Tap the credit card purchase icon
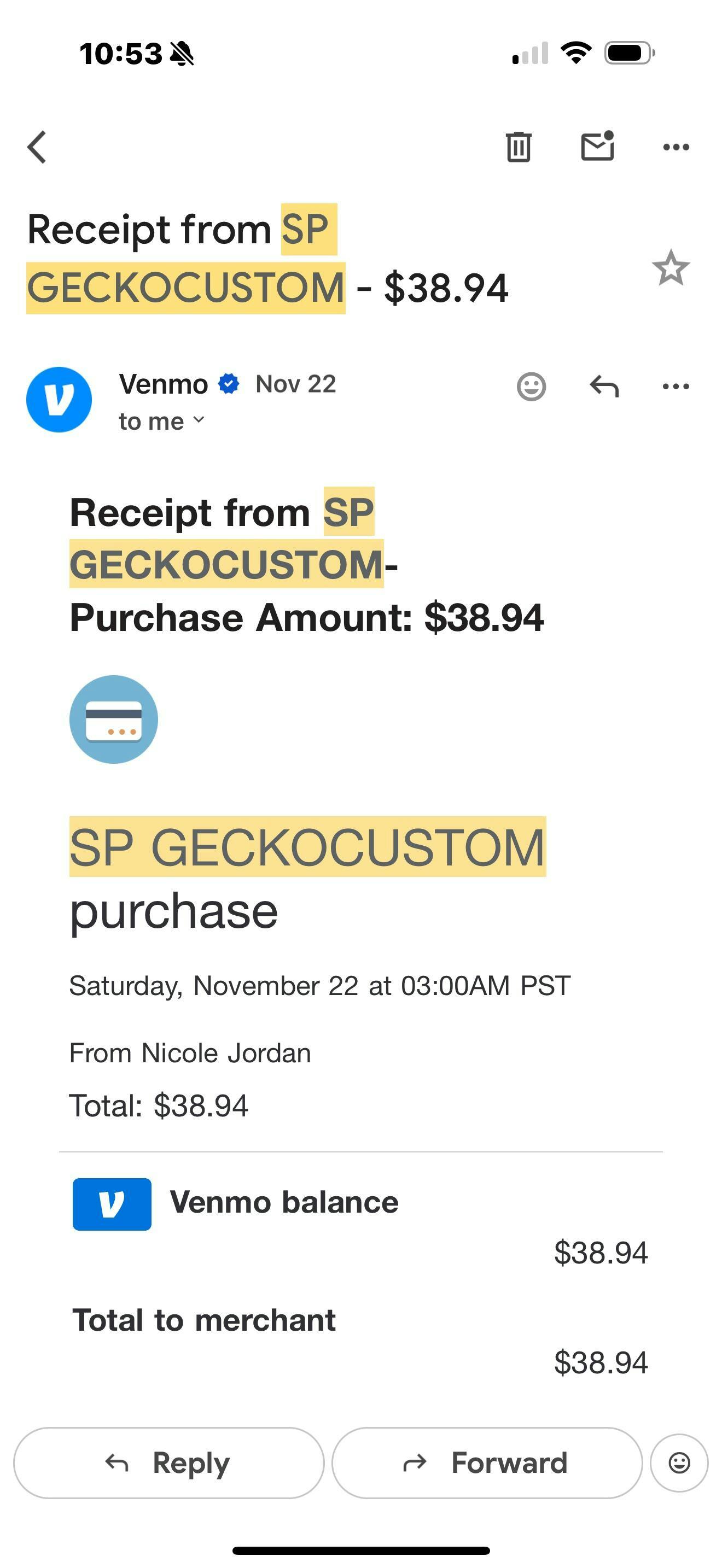This screenshot has height=1568, width=722. click(x=114, y=719)
